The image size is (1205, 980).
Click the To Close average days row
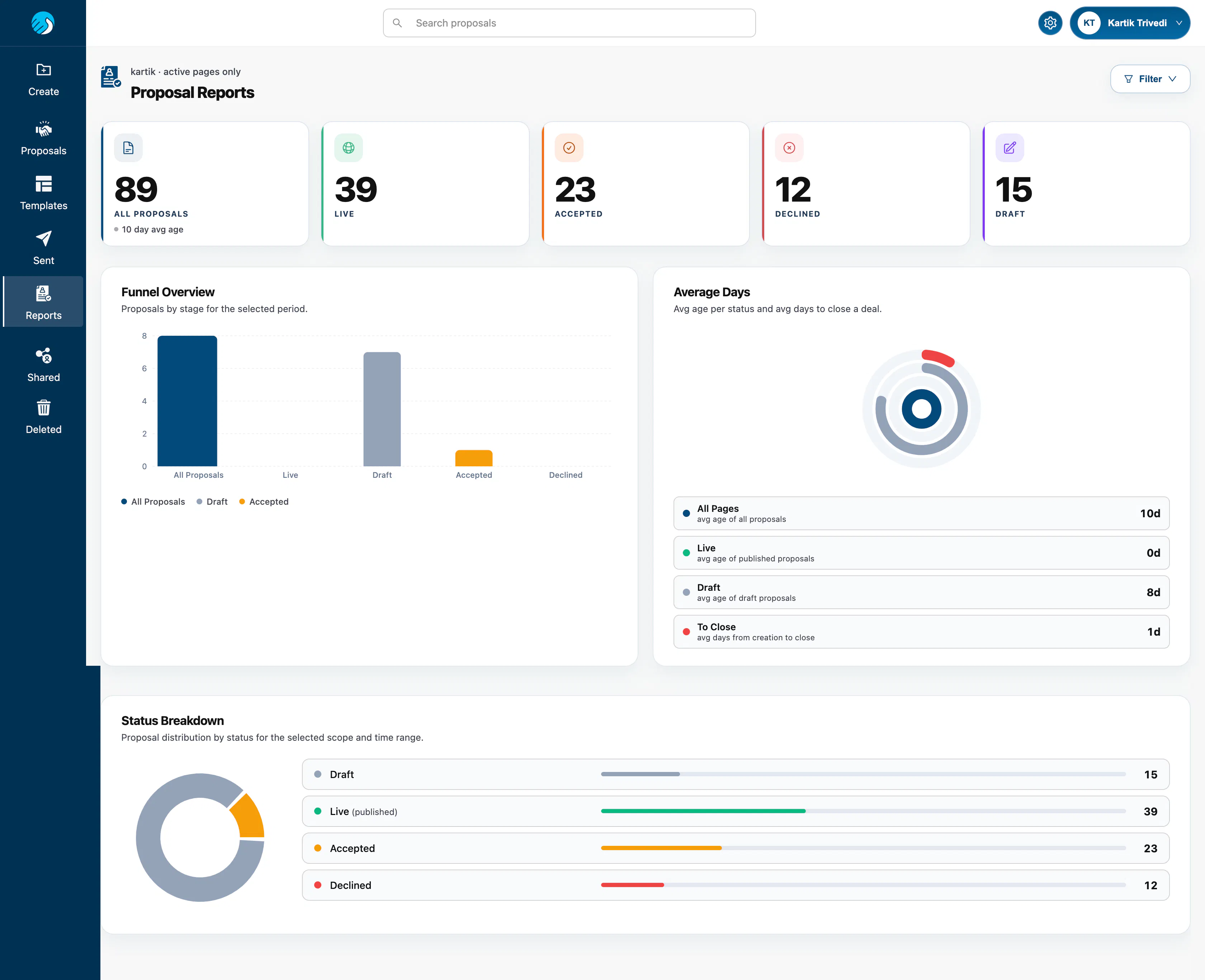[921, 632]
